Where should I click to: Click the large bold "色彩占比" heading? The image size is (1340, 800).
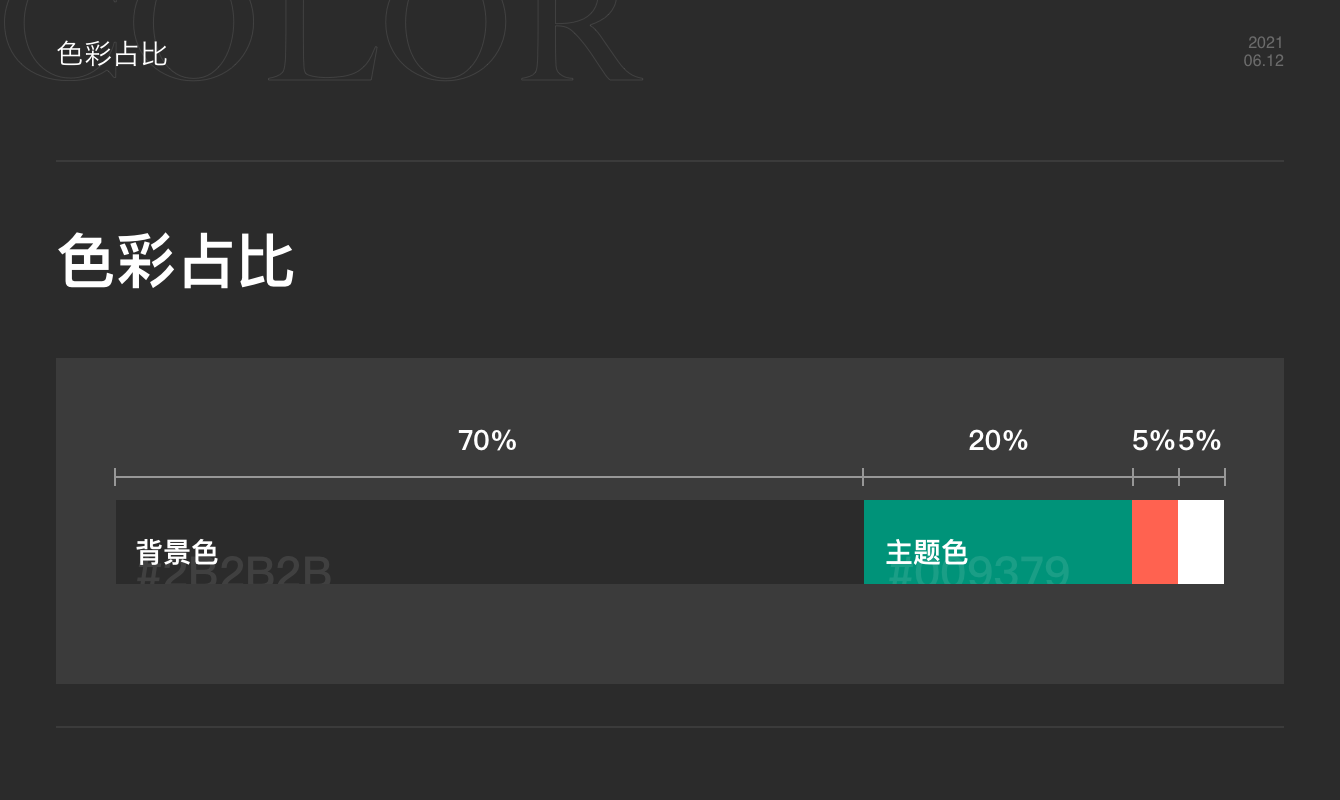pyautogui.click(x=176, y=262)
